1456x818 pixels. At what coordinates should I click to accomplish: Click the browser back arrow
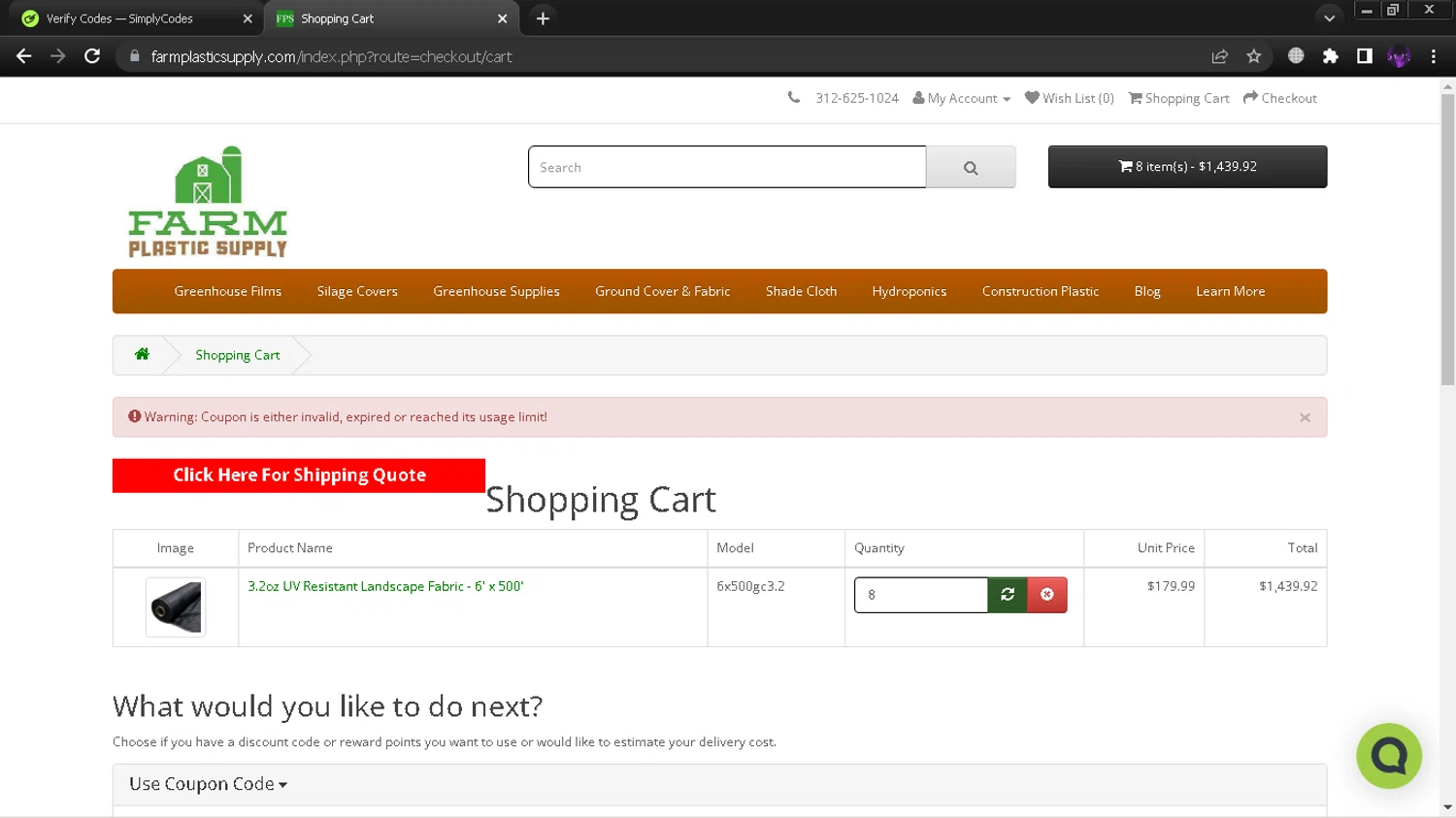24,56
